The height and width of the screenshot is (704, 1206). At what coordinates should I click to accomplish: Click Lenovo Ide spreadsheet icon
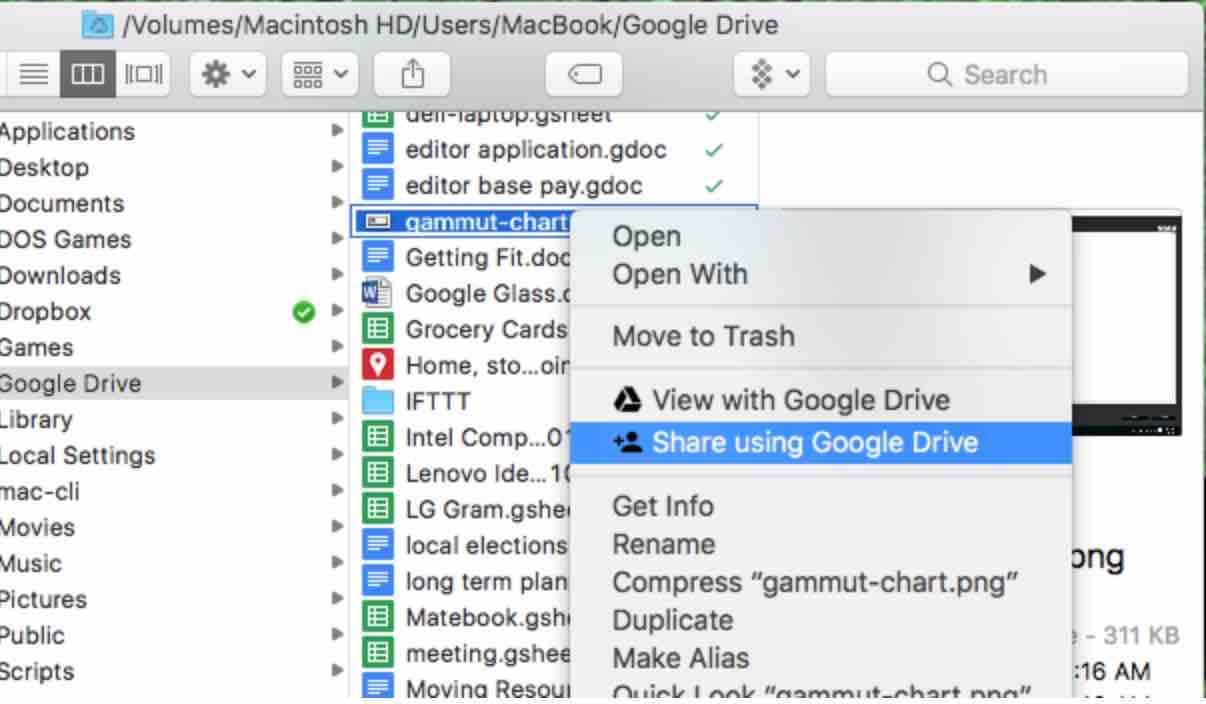pos(377,473)
